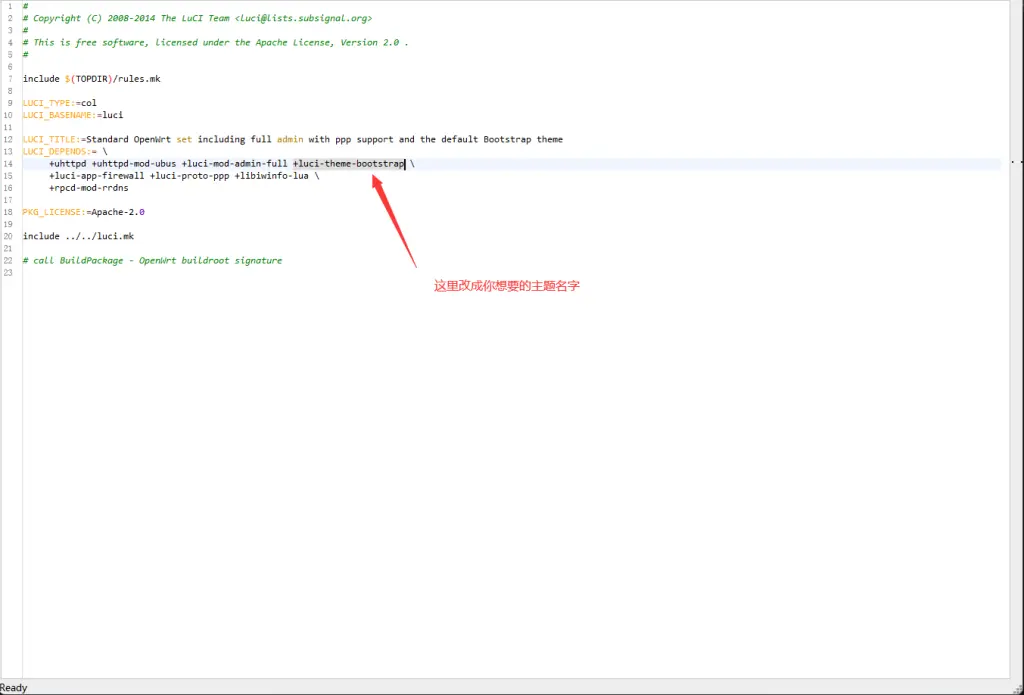The height and width of the screenshot is (695, 1024).
Task: Click line number 14 in the gutter
Action: pyautogui.click(x=8, y=164)
